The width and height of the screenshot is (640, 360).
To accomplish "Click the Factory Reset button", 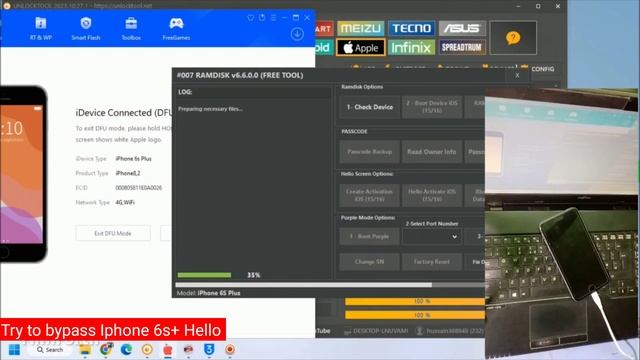I will 432,262.
